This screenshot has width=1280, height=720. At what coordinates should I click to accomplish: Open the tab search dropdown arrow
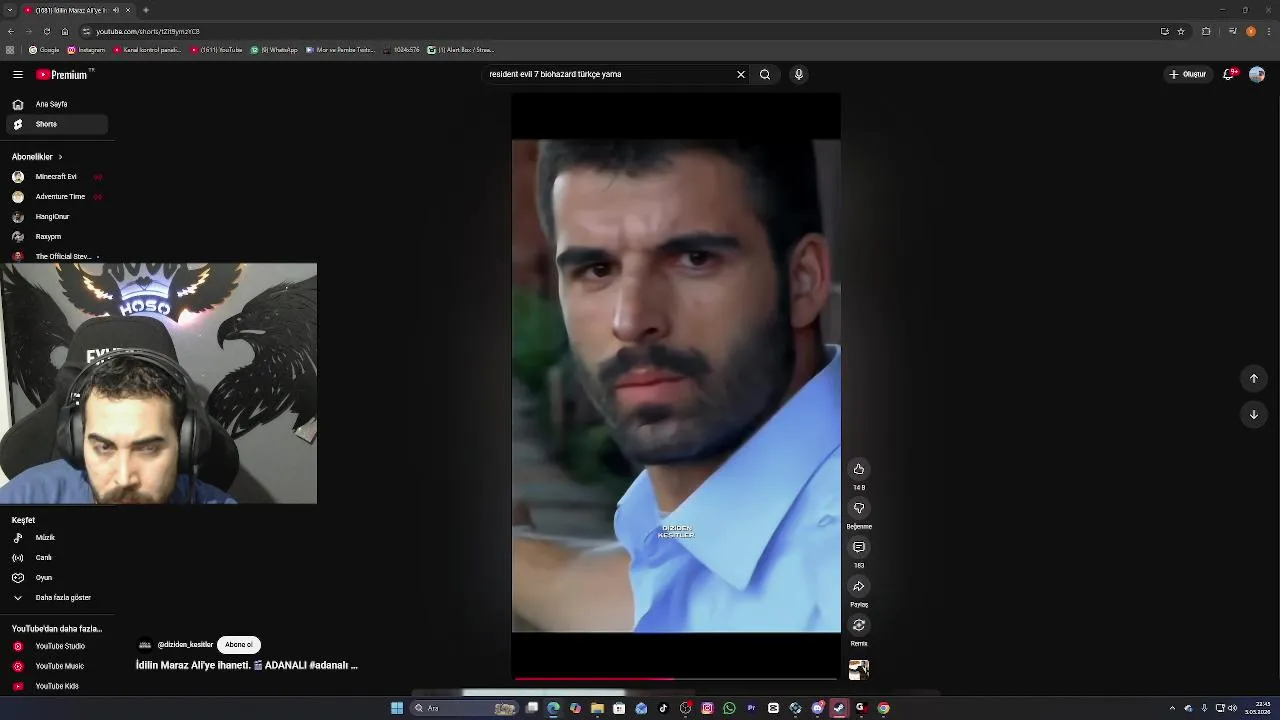(x=9, y=10)
